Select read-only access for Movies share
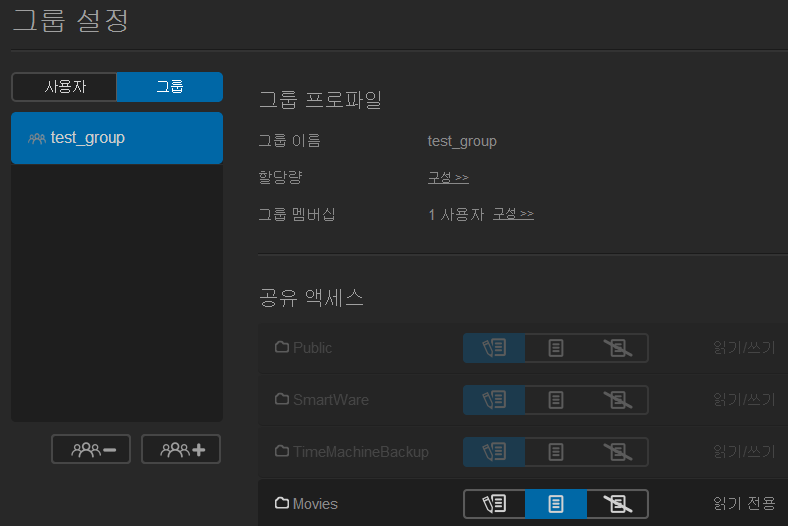 556,504
